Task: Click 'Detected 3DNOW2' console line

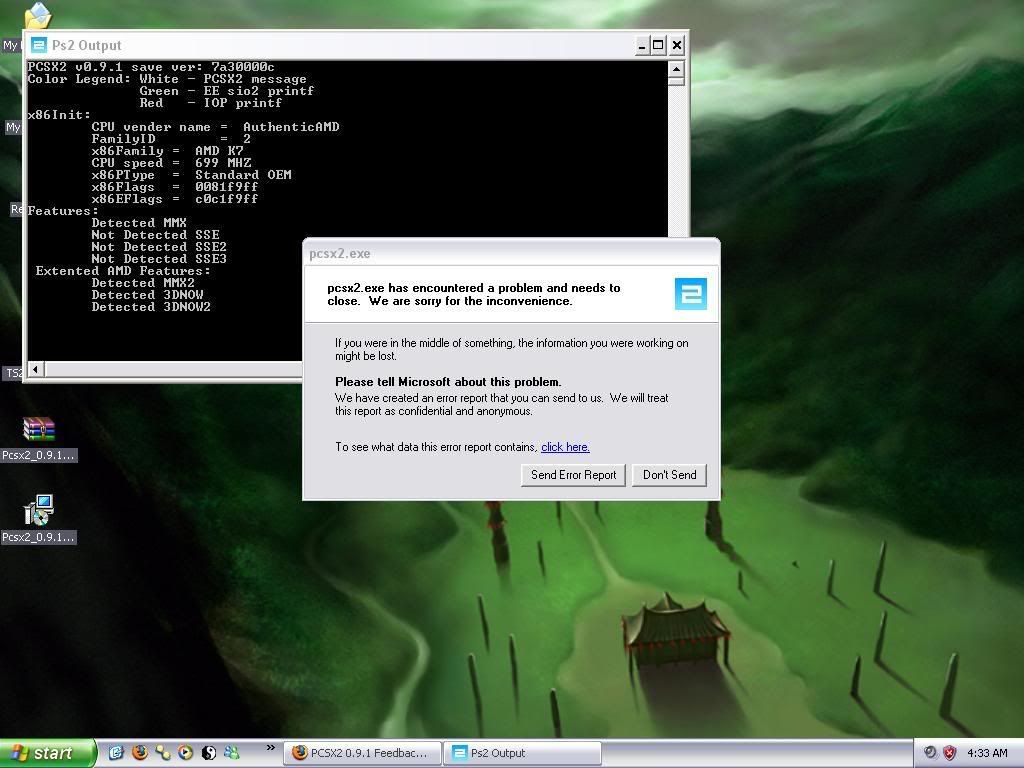Action: [x=151, y=307]
